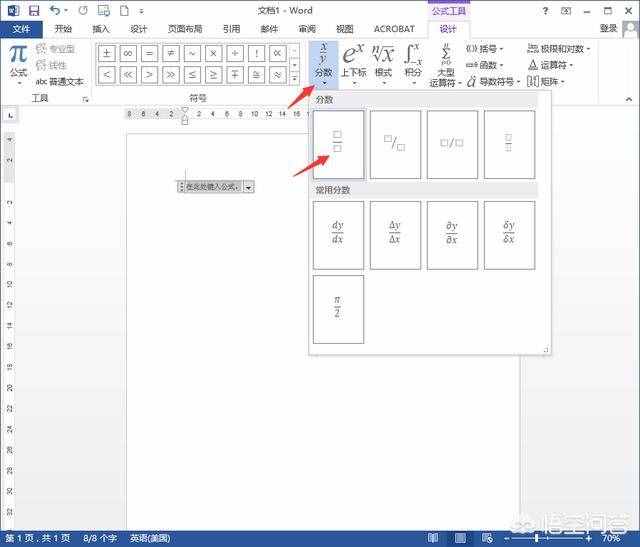Switch to the 引用 References tab

click(231, 29)
